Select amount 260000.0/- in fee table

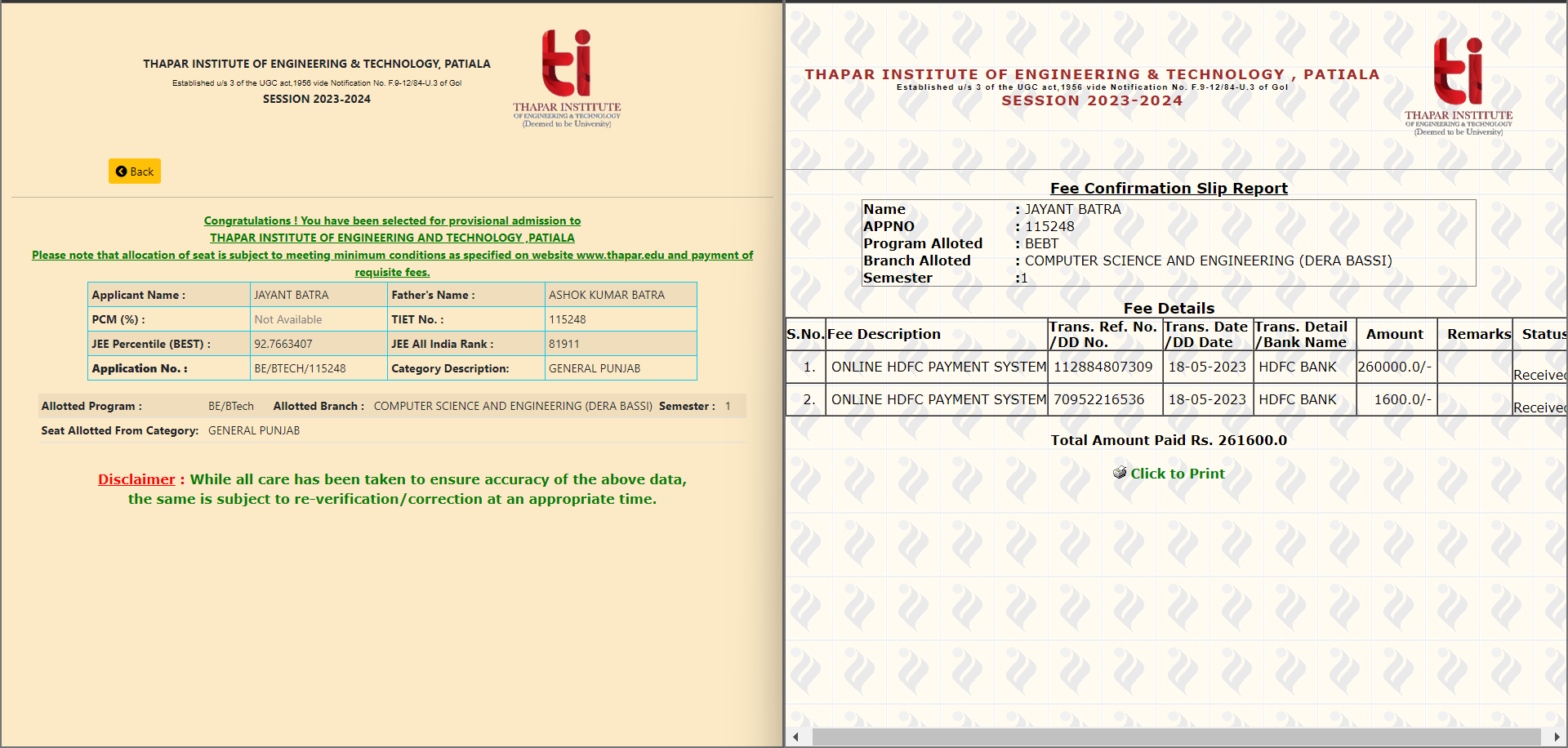(1395, 367)
